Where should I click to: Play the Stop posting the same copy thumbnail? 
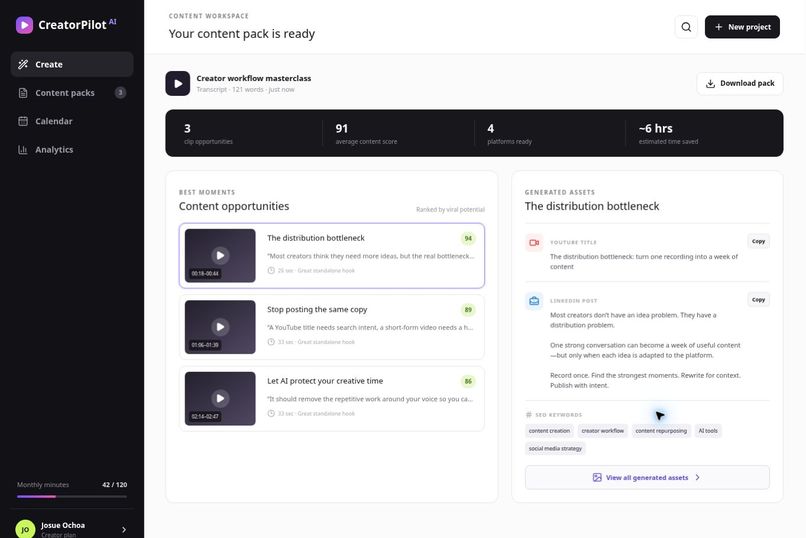[220, 327]
